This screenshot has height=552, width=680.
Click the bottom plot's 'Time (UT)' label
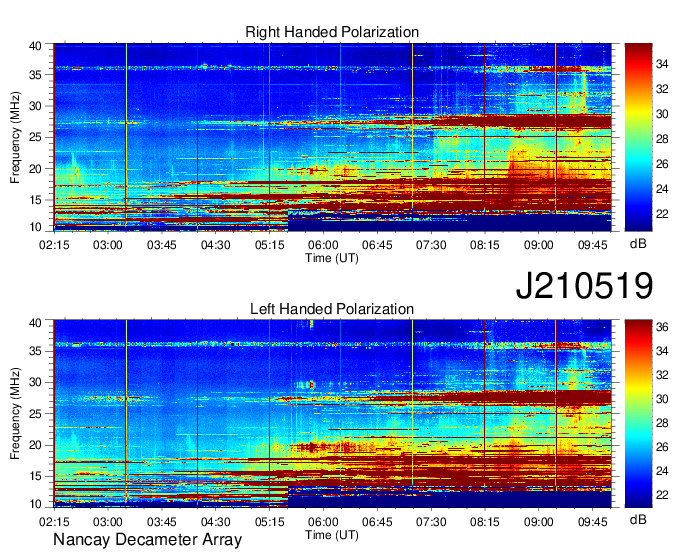[x=332, y=535]
